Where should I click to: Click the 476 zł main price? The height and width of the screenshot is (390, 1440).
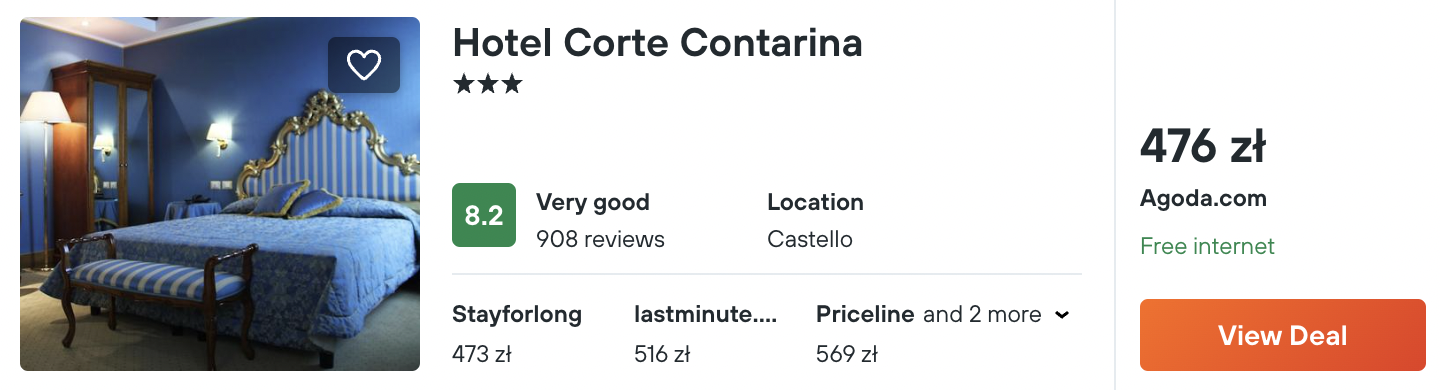pos(1203,148)
